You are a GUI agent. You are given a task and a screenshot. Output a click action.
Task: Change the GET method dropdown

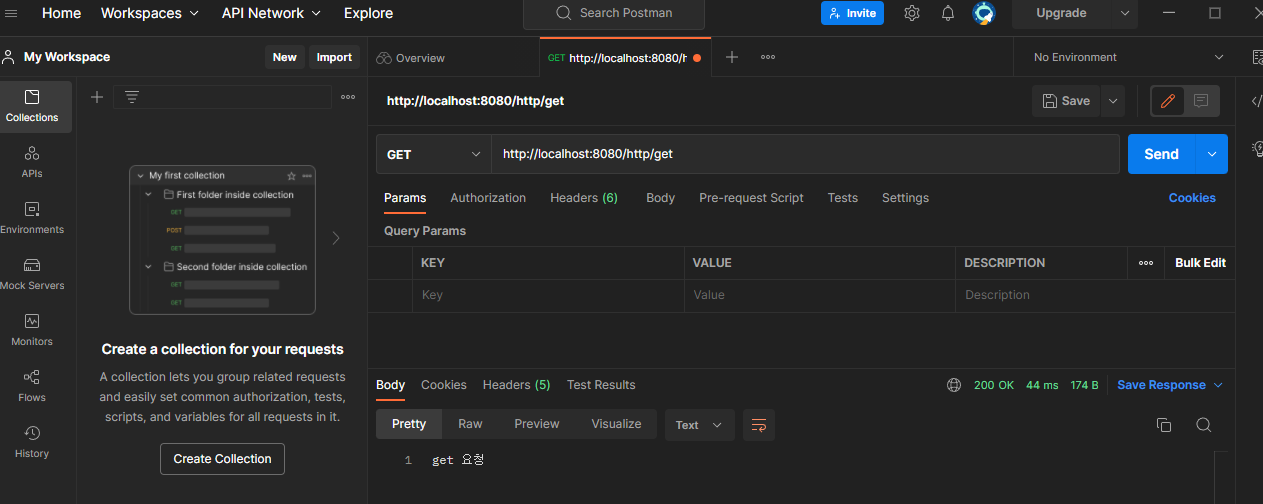[433, 154]
